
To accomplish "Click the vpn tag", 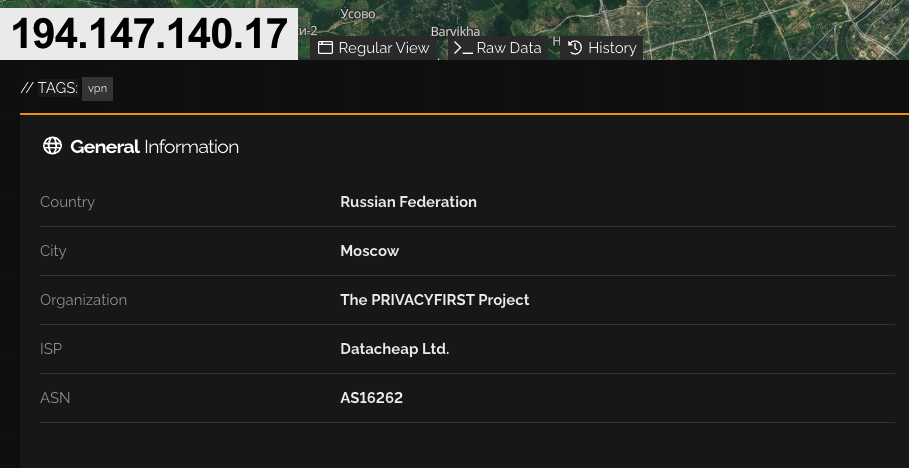I will 97,89.
